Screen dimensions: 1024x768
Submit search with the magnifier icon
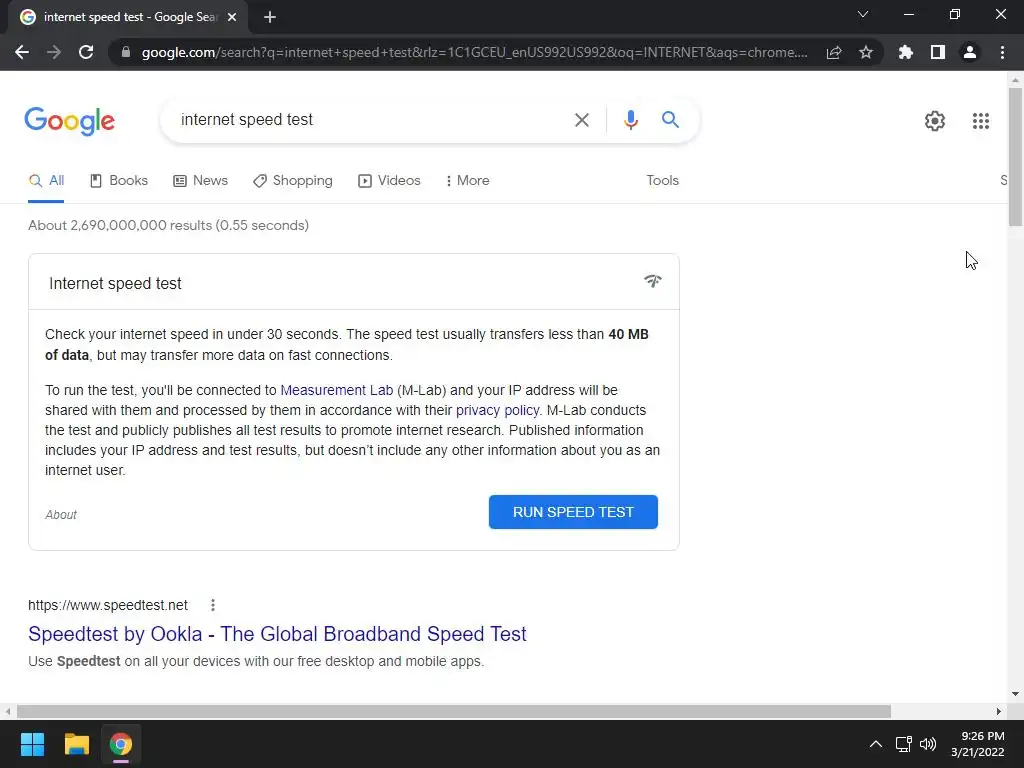(670, 120)
